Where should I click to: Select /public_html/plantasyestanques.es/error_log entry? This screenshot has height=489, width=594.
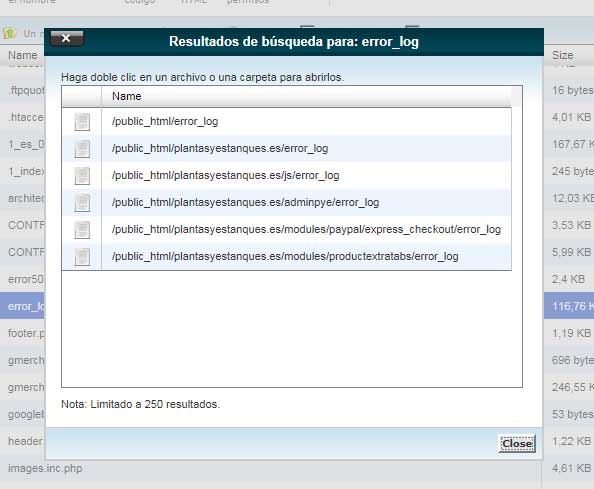220,148
